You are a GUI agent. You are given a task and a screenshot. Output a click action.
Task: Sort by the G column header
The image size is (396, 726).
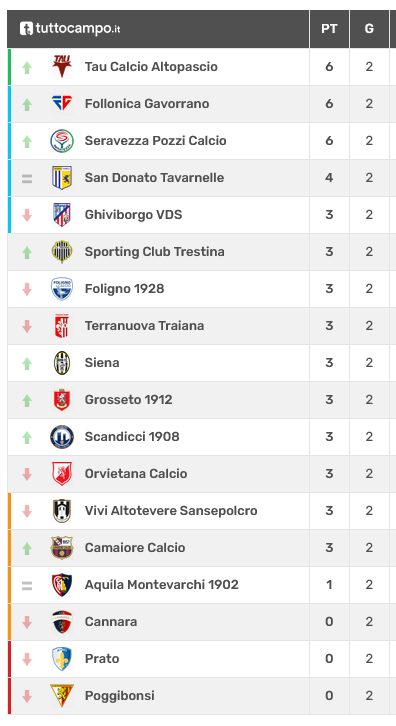coord(369,29)
